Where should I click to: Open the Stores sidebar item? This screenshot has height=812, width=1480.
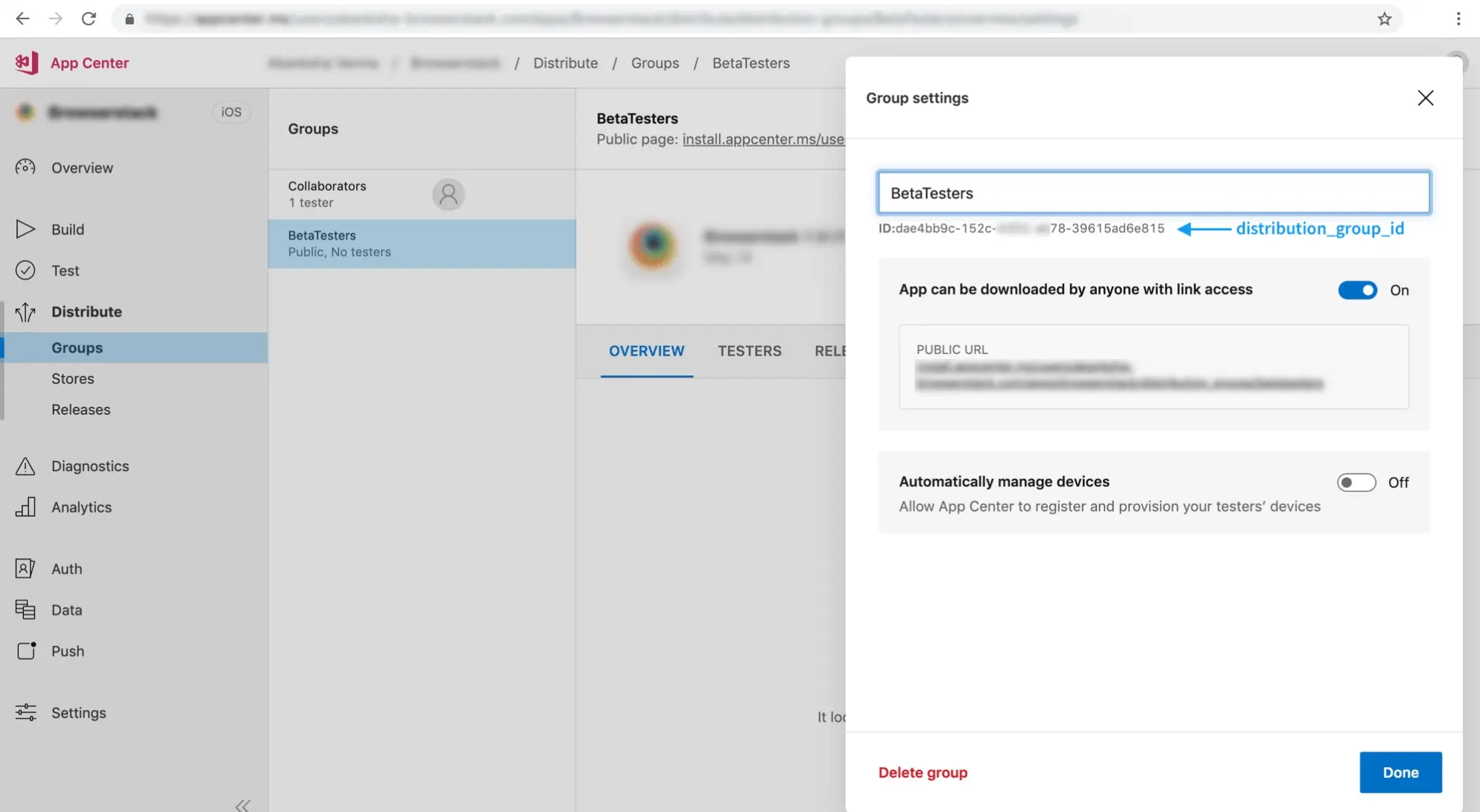(72, 378)
